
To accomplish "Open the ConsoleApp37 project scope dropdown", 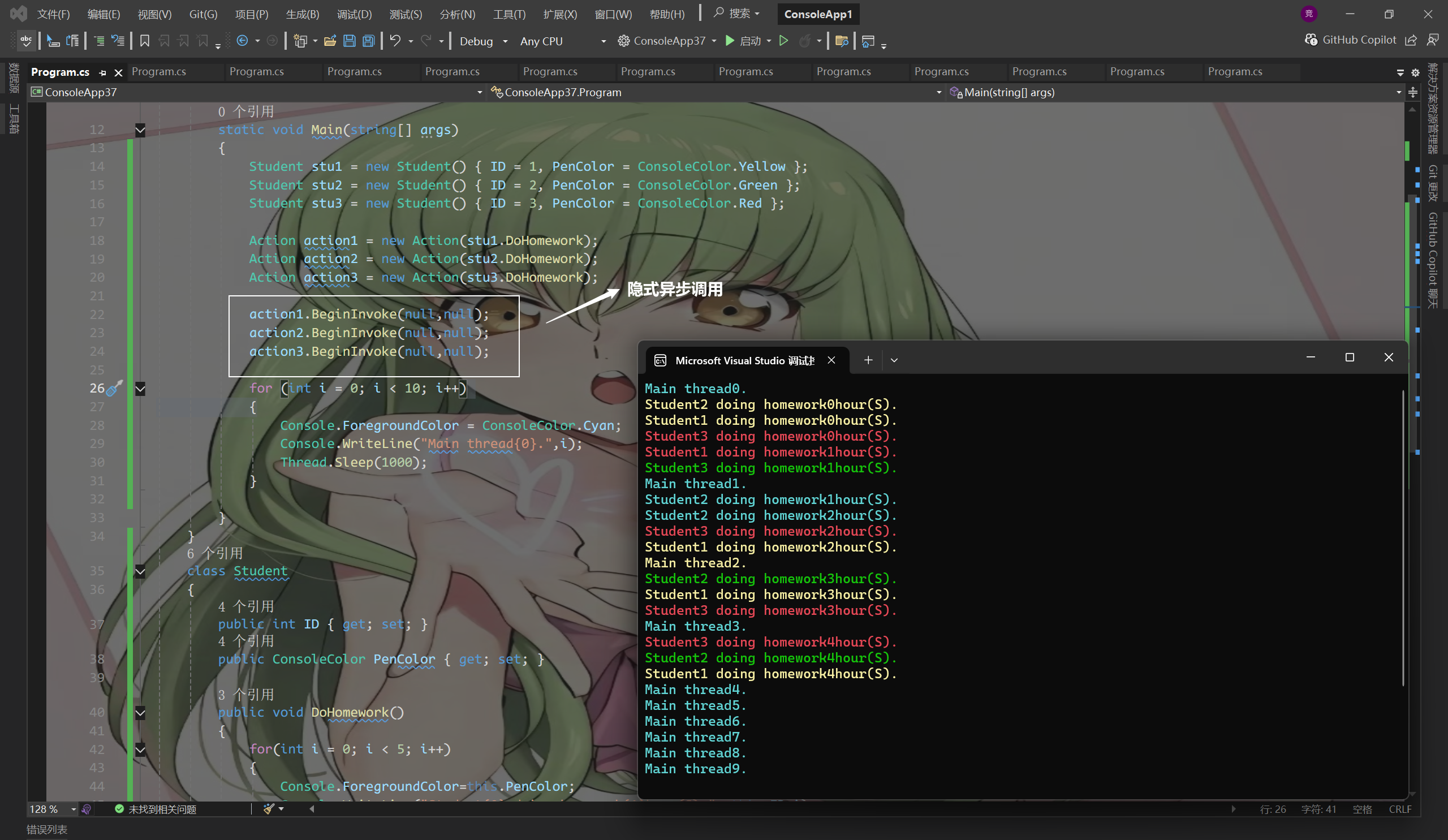I will 256,92.
